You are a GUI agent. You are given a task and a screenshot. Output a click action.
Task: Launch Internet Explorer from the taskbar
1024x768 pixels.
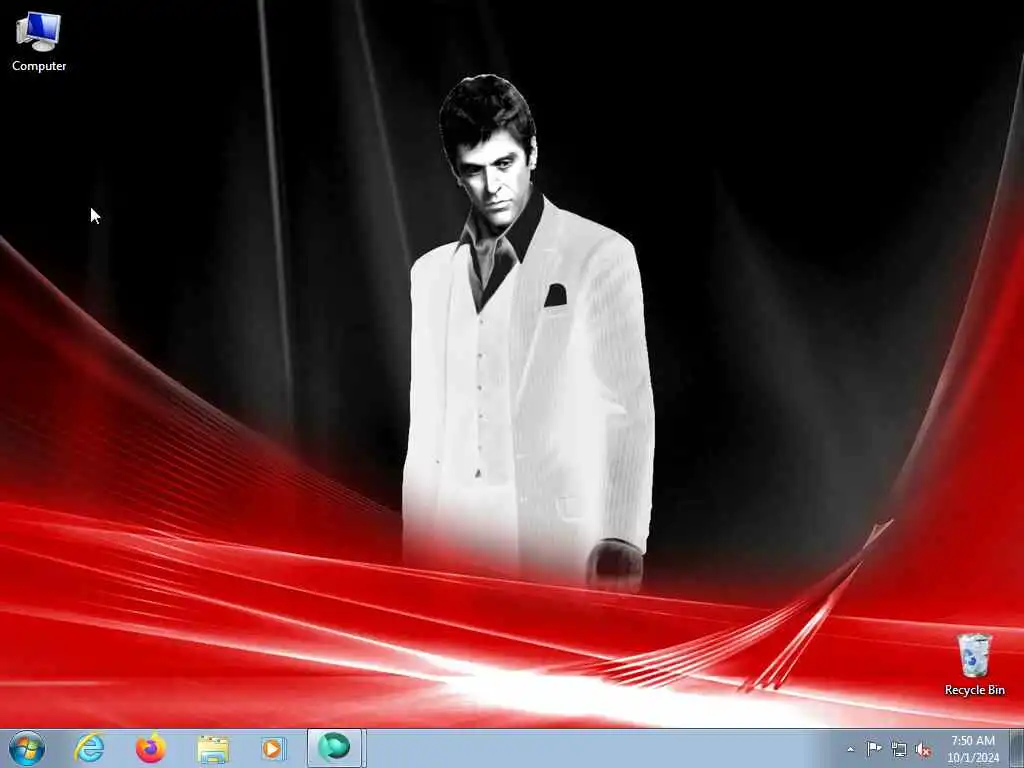tap(89, 748)
